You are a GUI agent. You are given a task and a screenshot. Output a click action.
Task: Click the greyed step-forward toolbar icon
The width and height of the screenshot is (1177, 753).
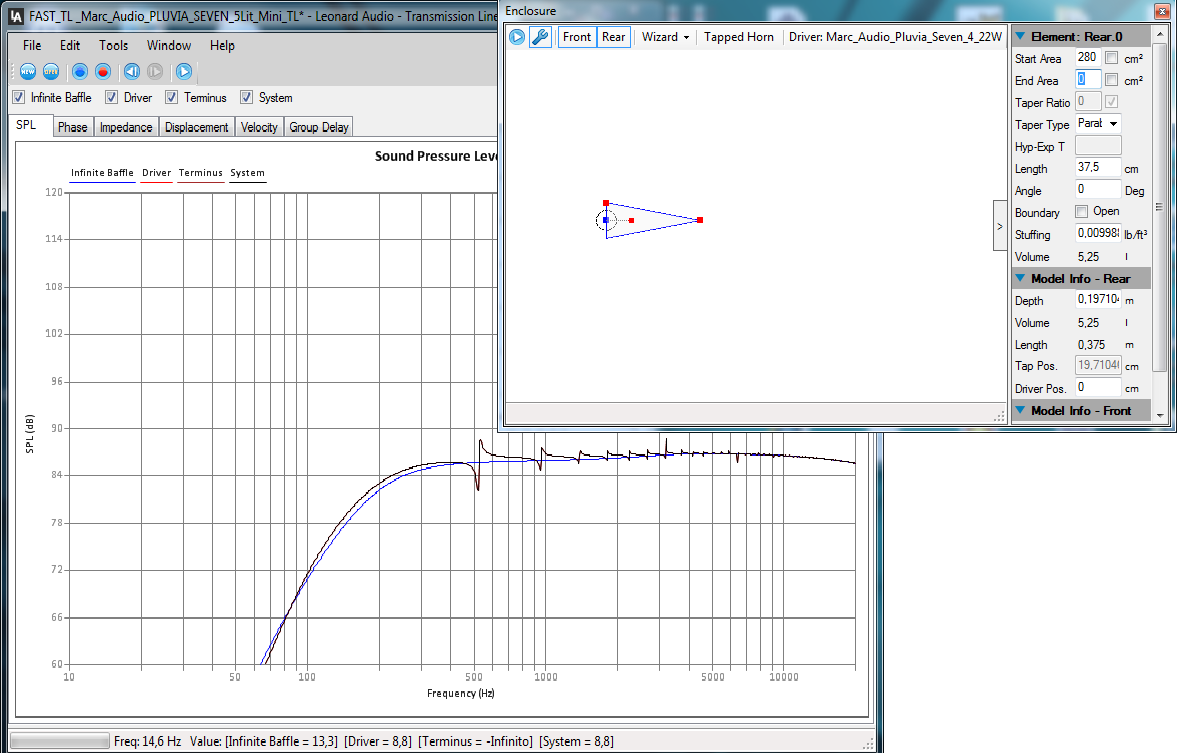pos(155,71)
